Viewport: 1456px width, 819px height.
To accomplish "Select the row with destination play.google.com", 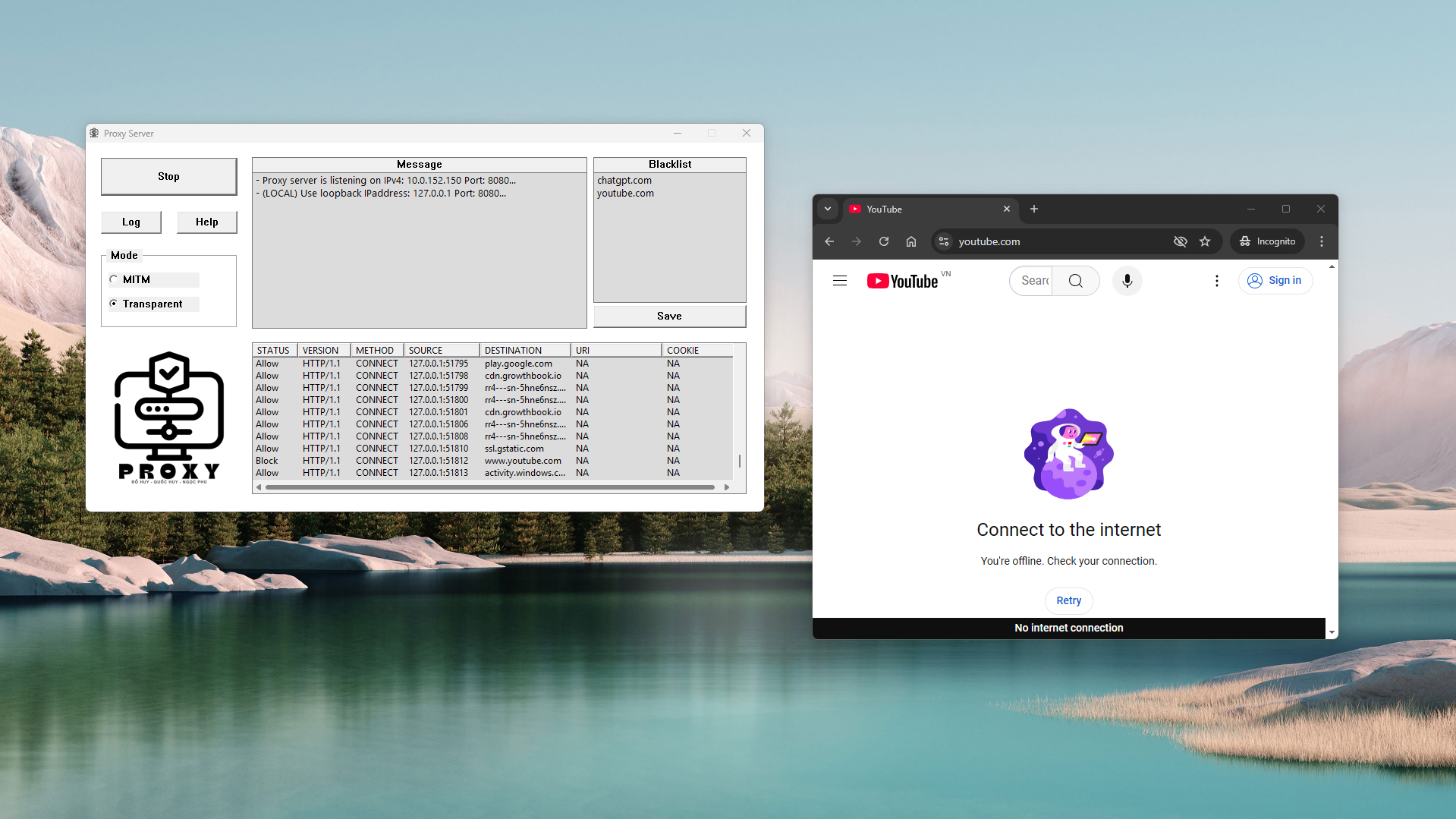I will point(493,364).
